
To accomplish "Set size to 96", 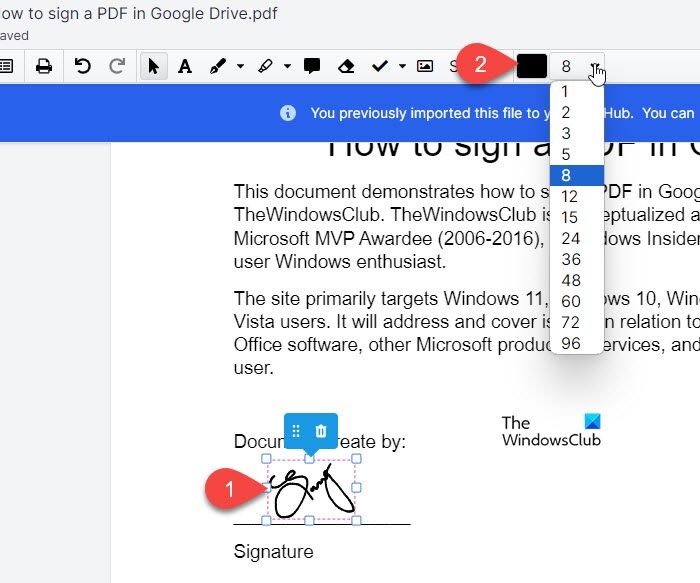I will click(577, 343).
